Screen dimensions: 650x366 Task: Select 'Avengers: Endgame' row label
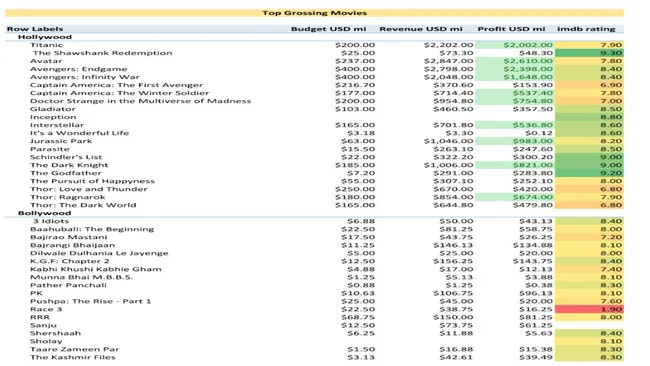coord(79,69)
